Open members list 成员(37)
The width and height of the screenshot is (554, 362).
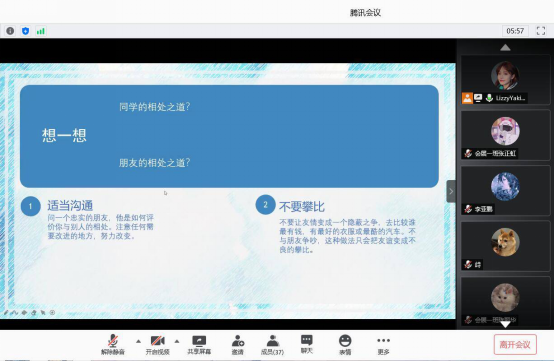click(272, 345)
